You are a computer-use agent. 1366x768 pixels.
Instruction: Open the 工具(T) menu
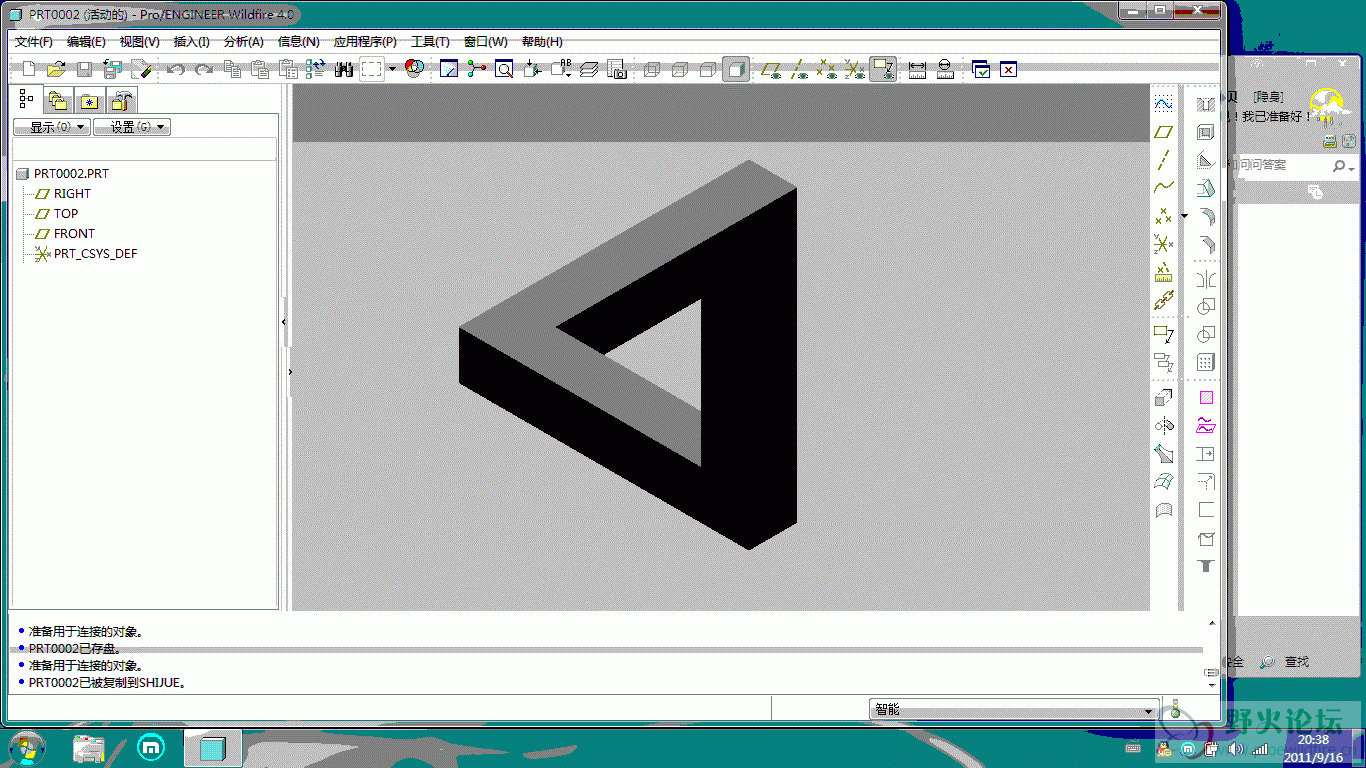point(430,42)
